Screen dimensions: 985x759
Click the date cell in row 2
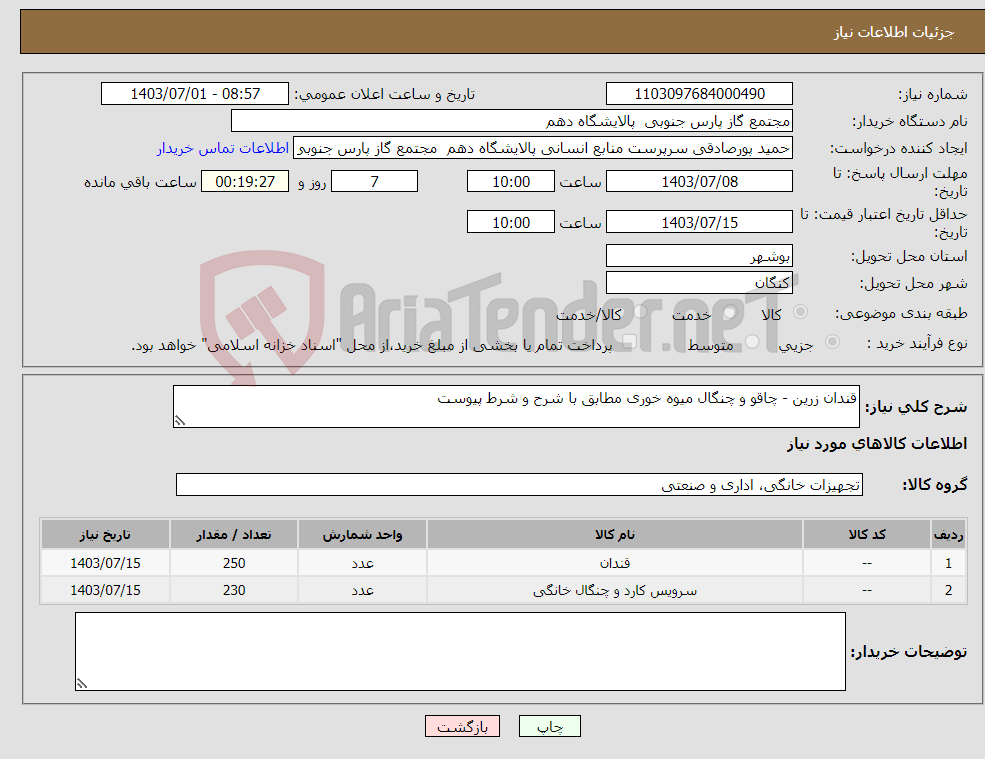pyautogui.click(x=105, y=590)
